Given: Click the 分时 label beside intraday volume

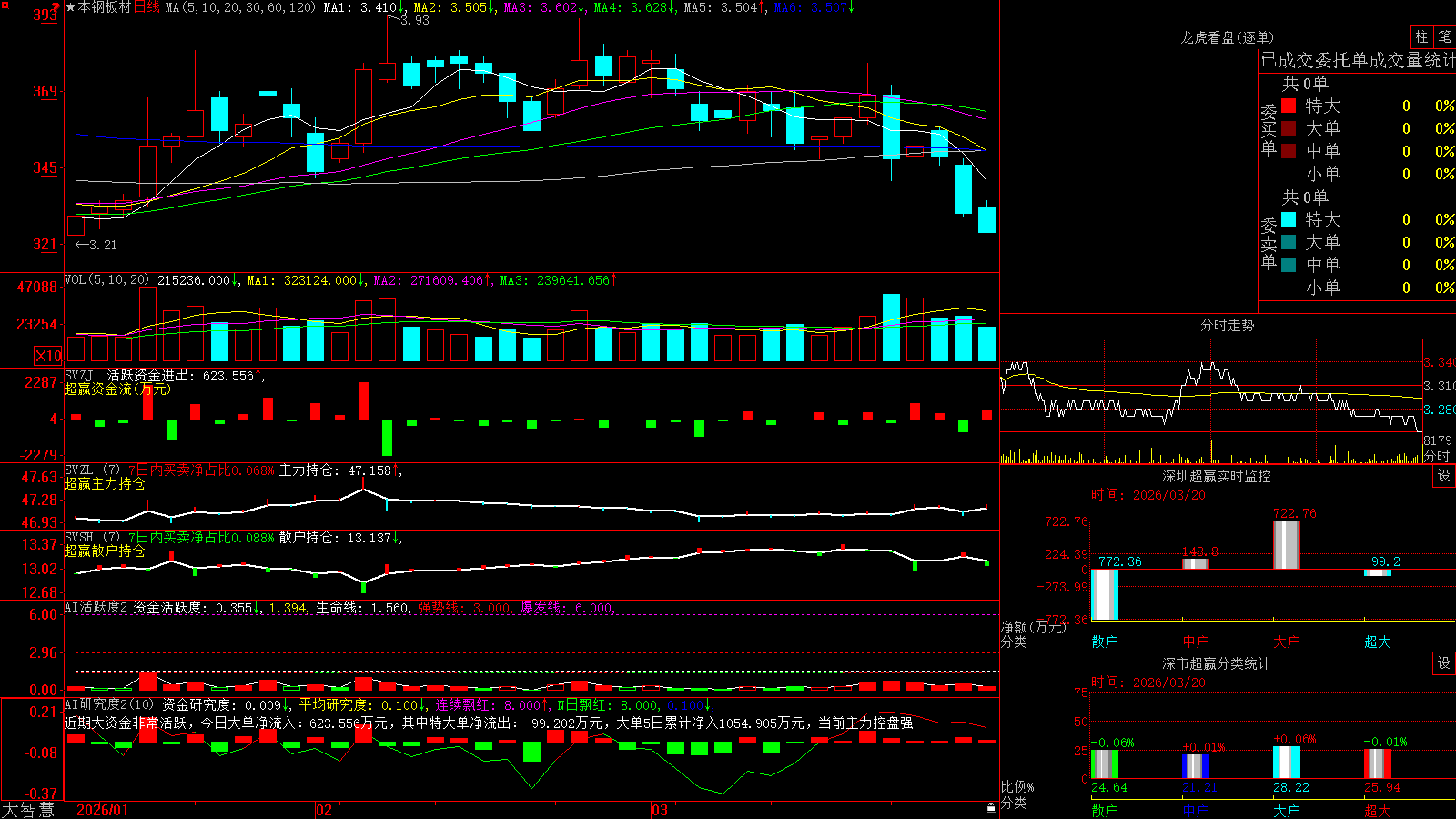Looking at the screenshot, I should coord(1437,456).
